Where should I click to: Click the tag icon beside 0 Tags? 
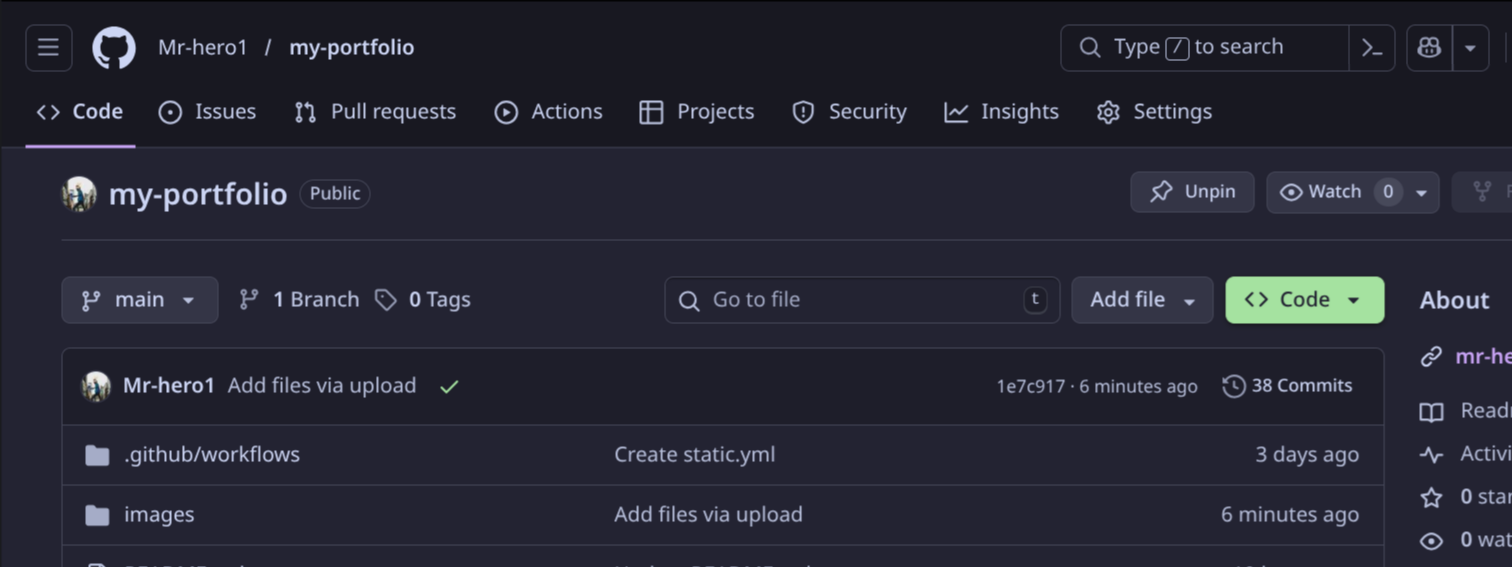386,300
